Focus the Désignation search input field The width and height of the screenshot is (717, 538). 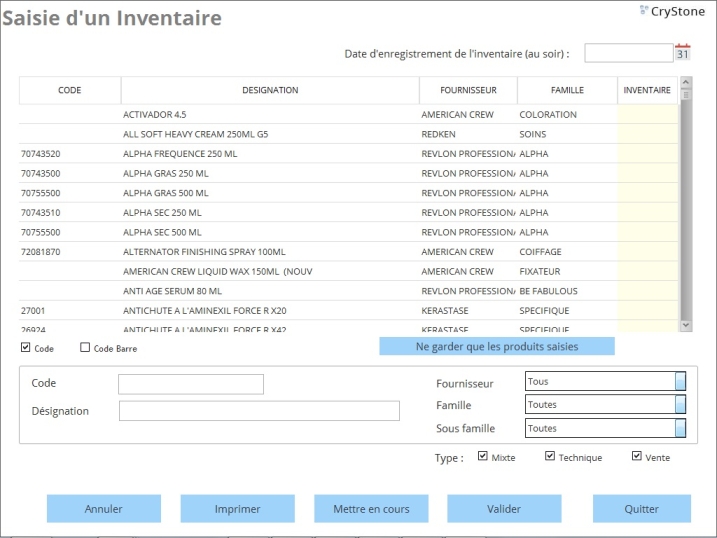pos(259,411)
